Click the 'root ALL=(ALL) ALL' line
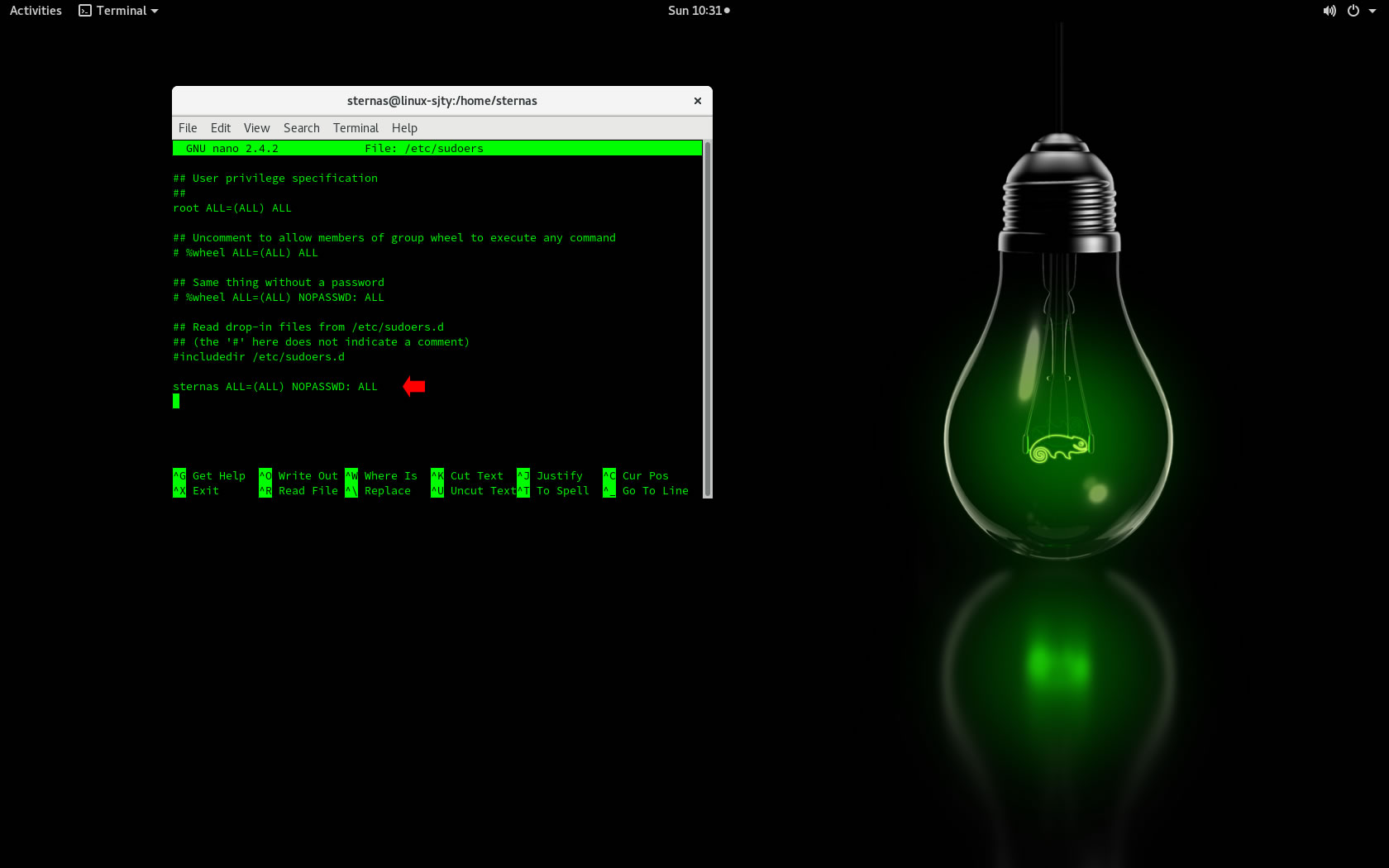Screen dimensions: 1389x868 tap(232, 208)
